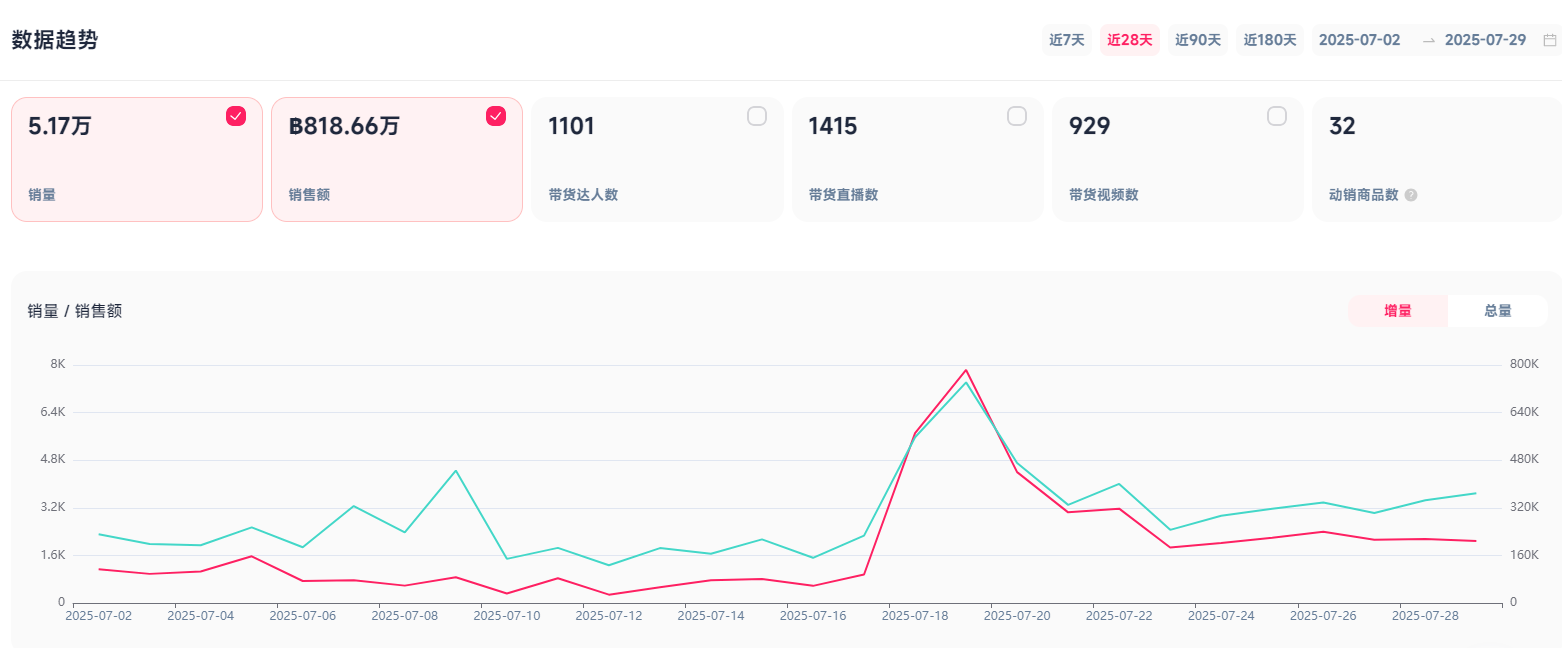Edit the start date 2025-07-02
The width and height of the screenshot is (1562, 648).
(1360, 40)
